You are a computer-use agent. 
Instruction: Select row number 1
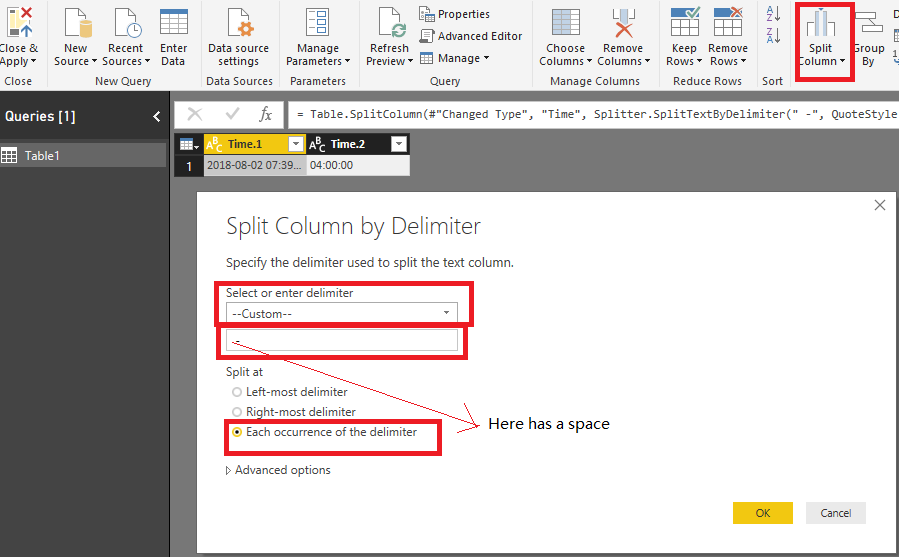coord(189,166)
